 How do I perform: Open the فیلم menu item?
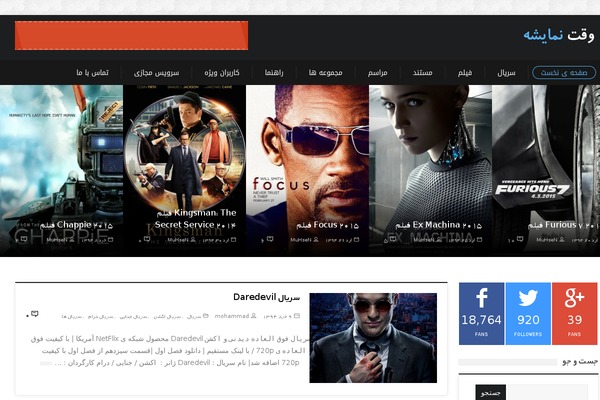click(x=465, y=73)
